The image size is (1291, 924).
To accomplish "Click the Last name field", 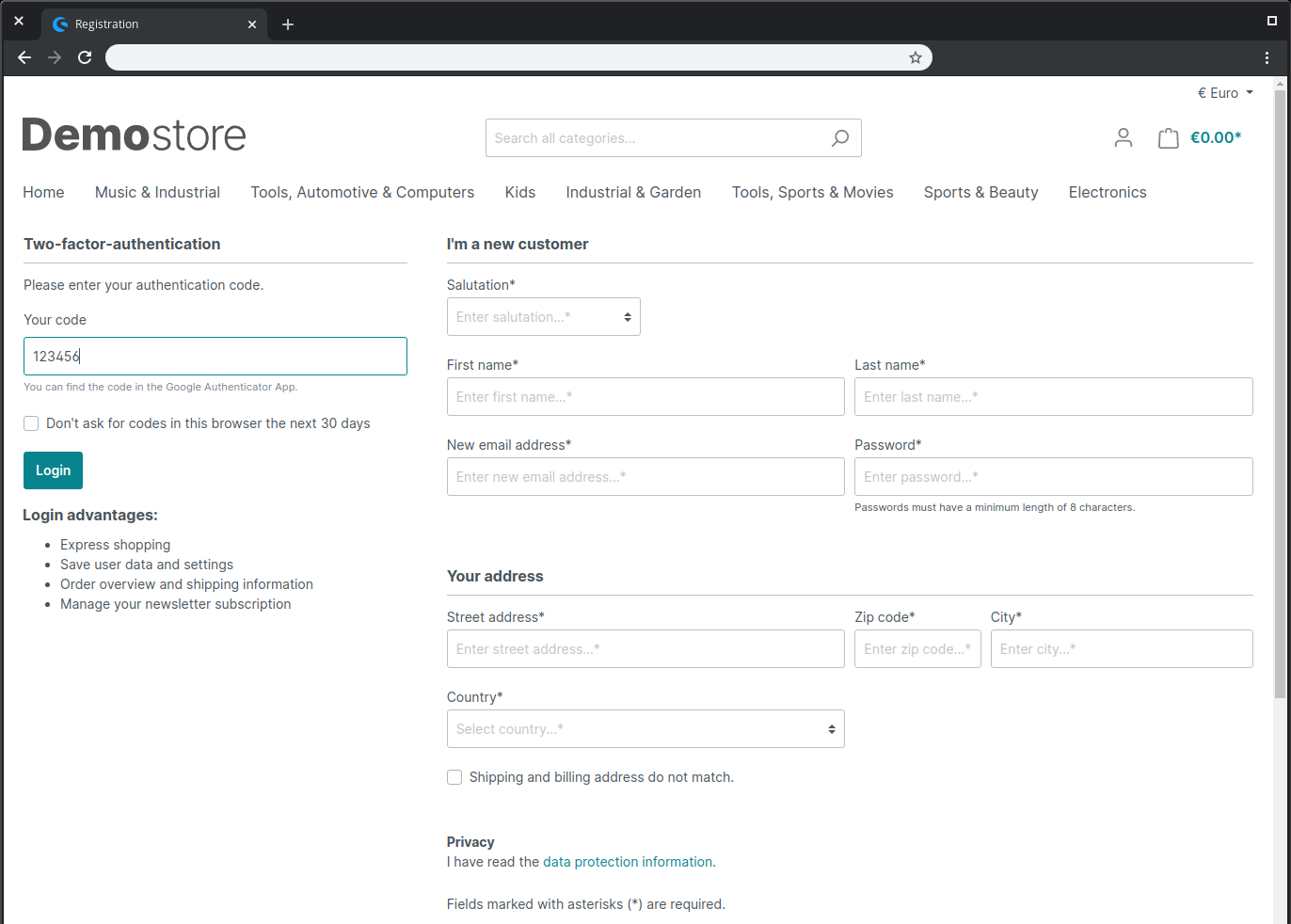I will (x=1054, y=397).
